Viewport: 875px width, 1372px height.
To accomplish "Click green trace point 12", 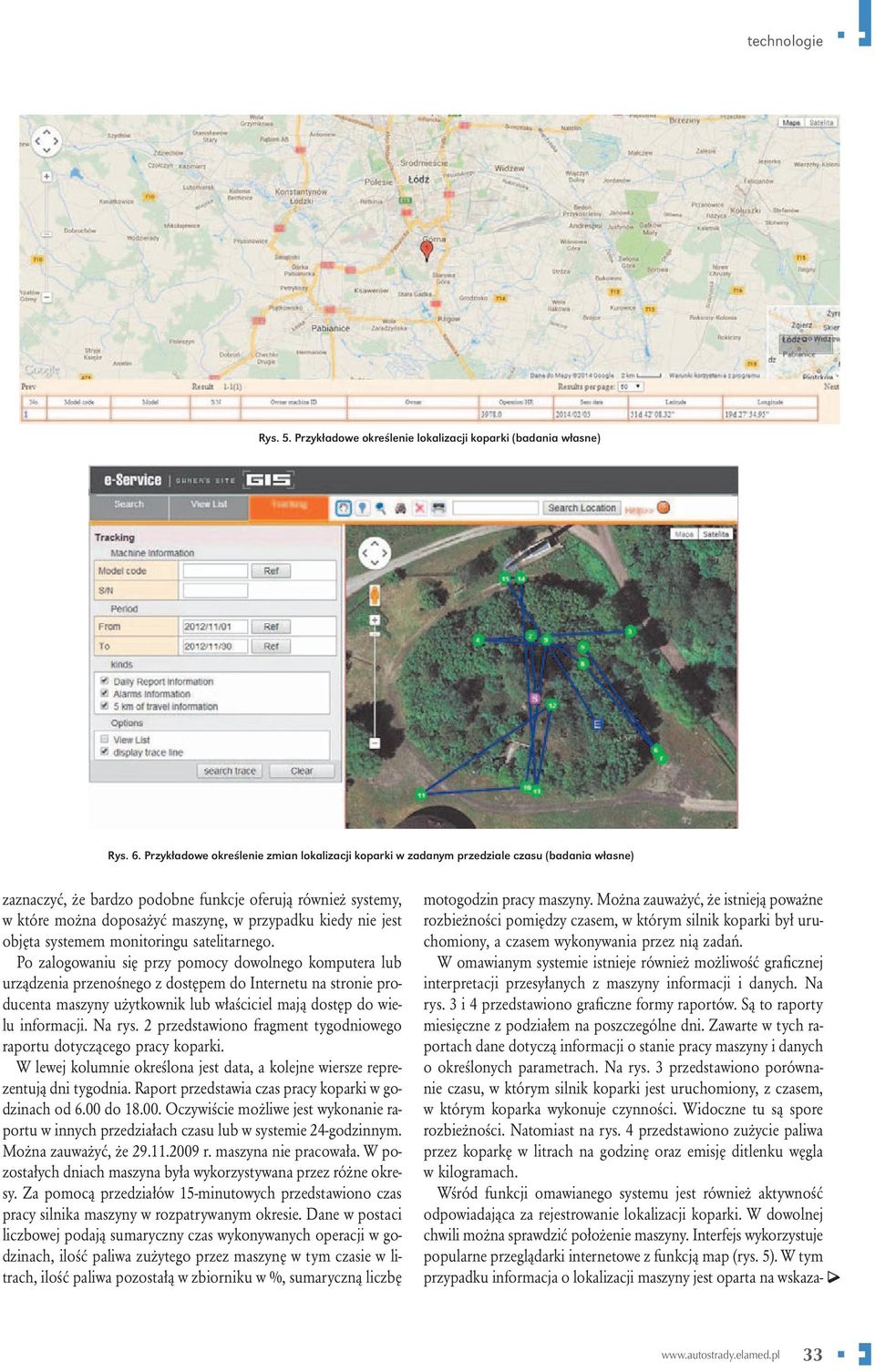I will click(x=551, y=705).
